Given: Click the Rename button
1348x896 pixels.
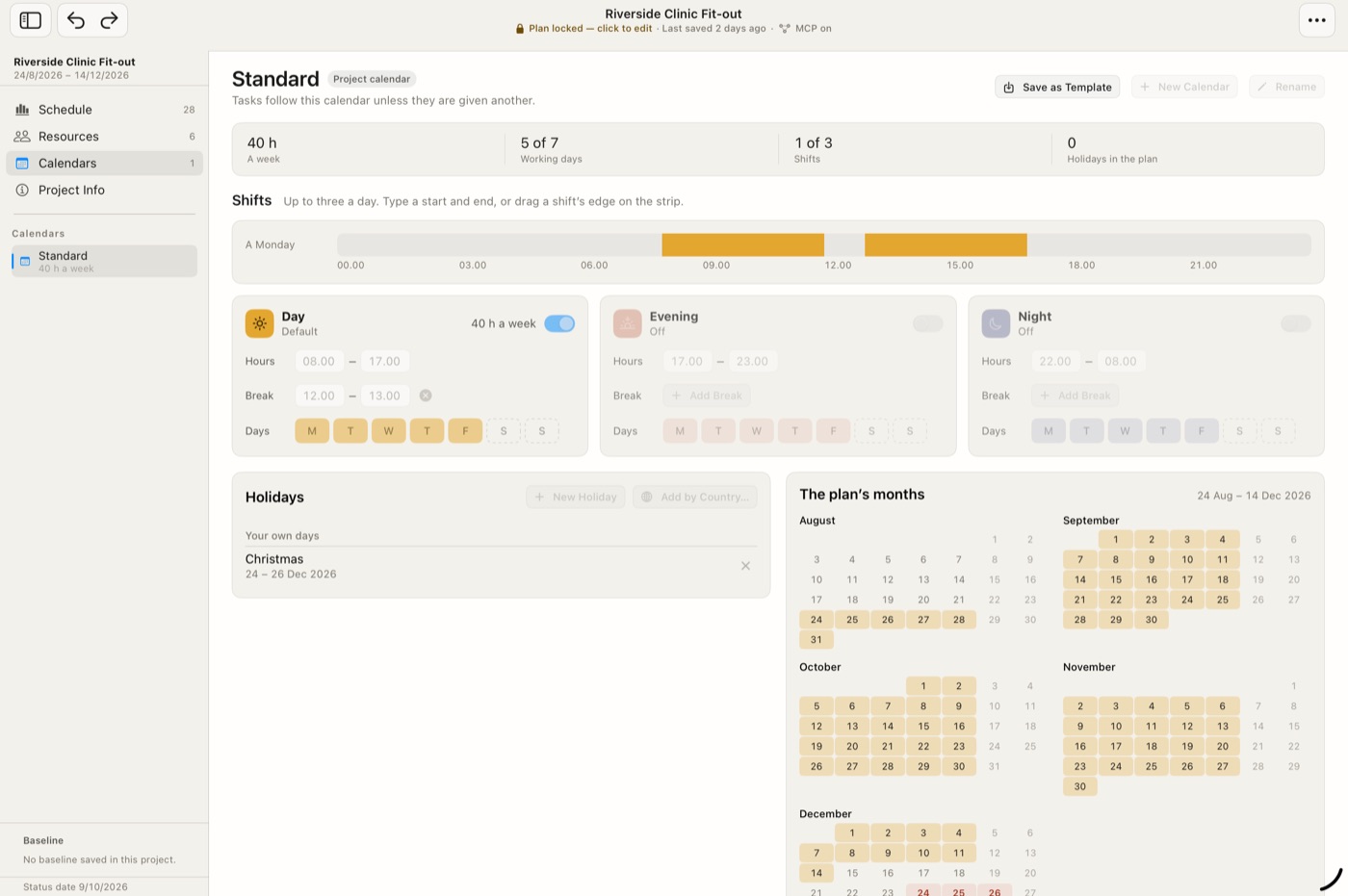Looking at the screenshot, I should coord(1286,87).
